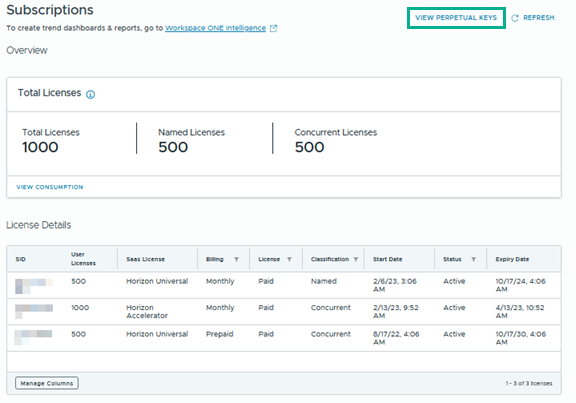This screenshot has width=576, height=403.
Task: Sort by Start Date column header
Action: coord(388,259)
